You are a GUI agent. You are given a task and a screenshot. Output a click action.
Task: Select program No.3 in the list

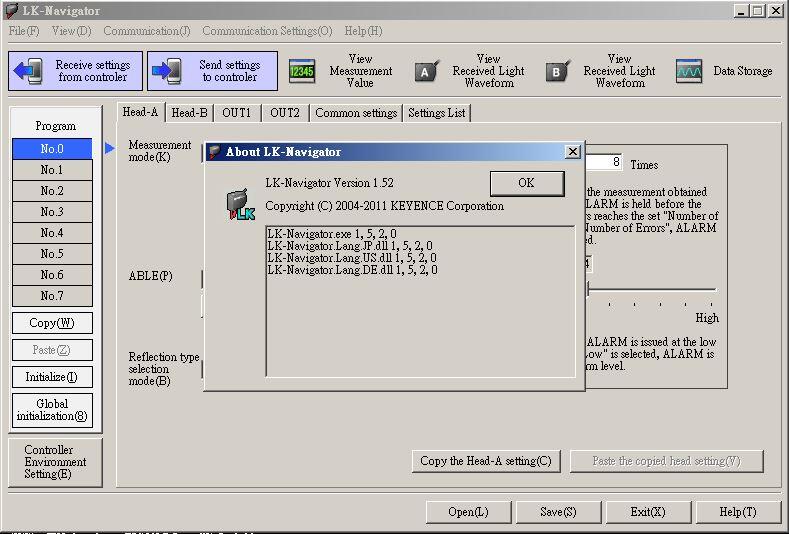pyautogui.click(x=52, y=212)
